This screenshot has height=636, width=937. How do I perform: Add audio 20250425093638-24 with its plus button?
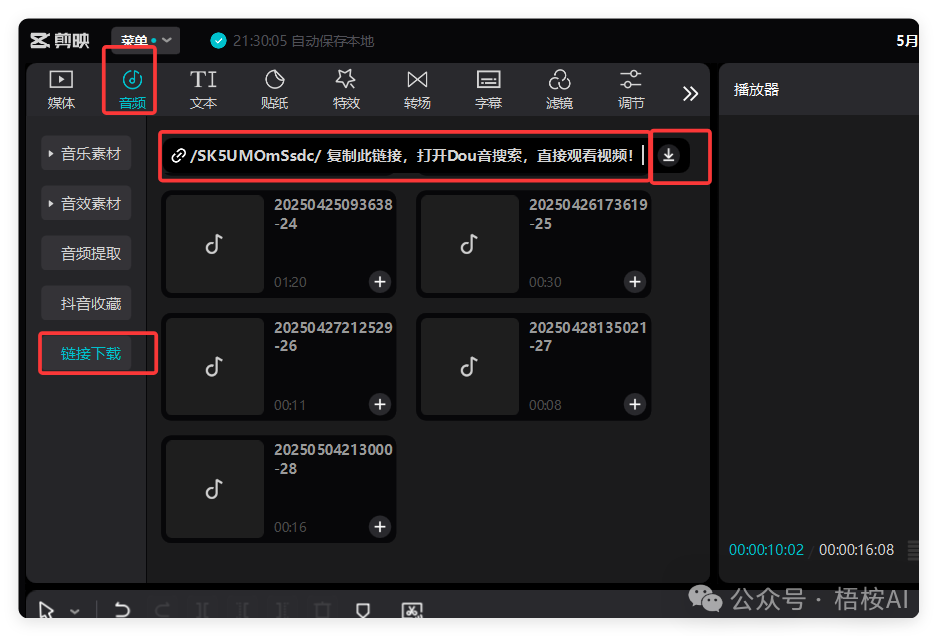coord(379,282)
